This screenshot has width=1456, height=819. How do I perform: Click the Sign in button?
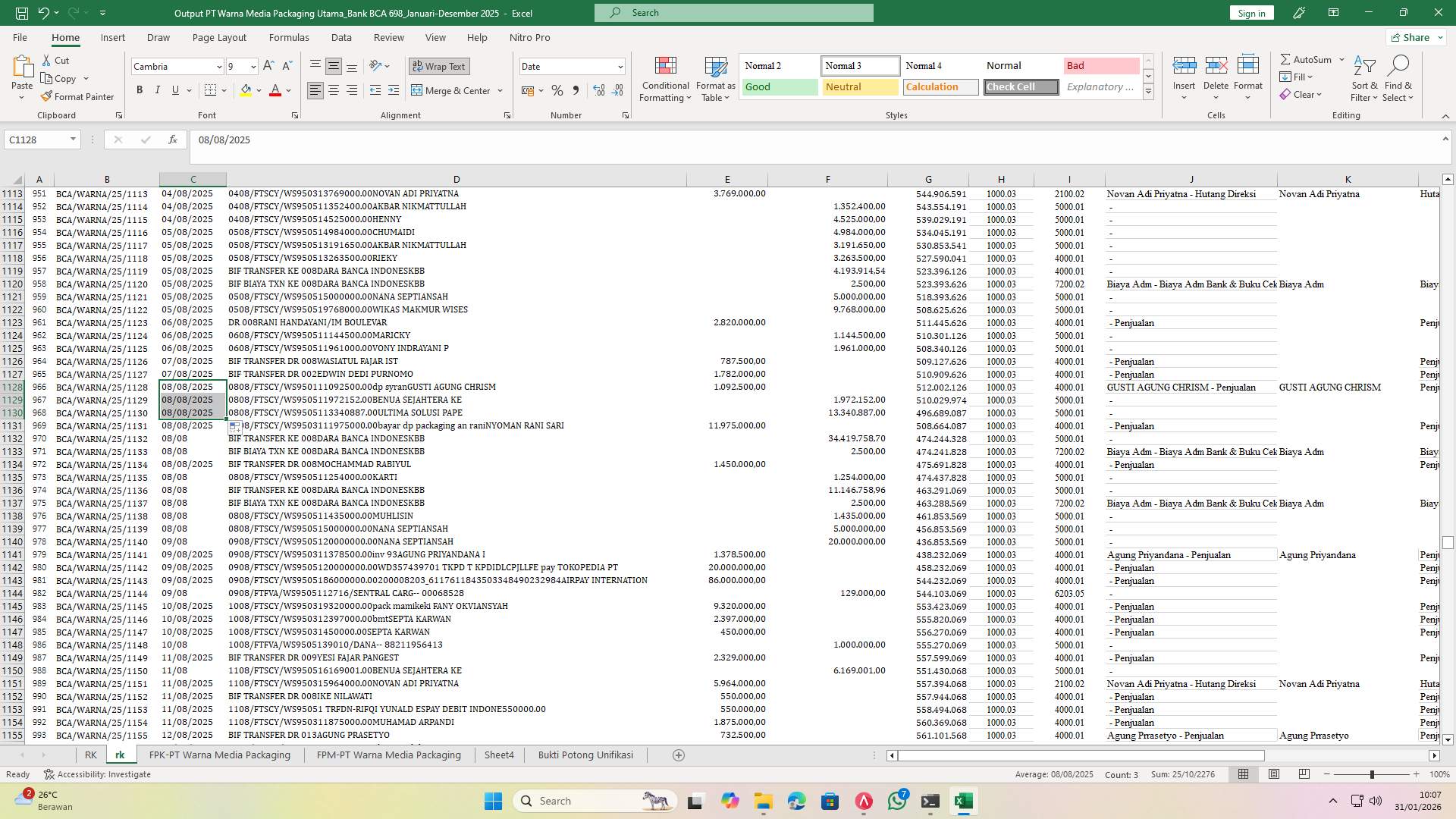(x=1250, y=12)
